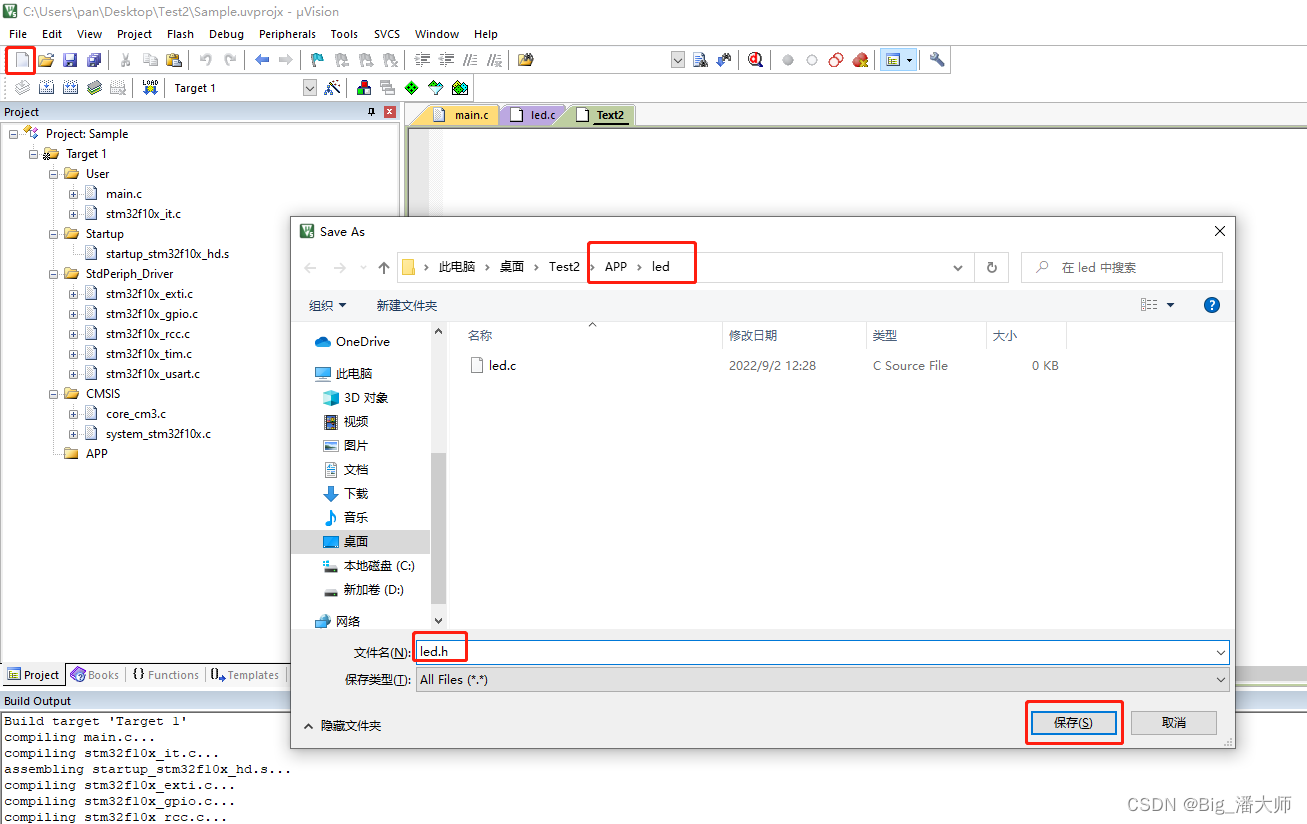Expand the main.c node in the project tree
This screenshot has height=824, width=1307.
point(74,194)
